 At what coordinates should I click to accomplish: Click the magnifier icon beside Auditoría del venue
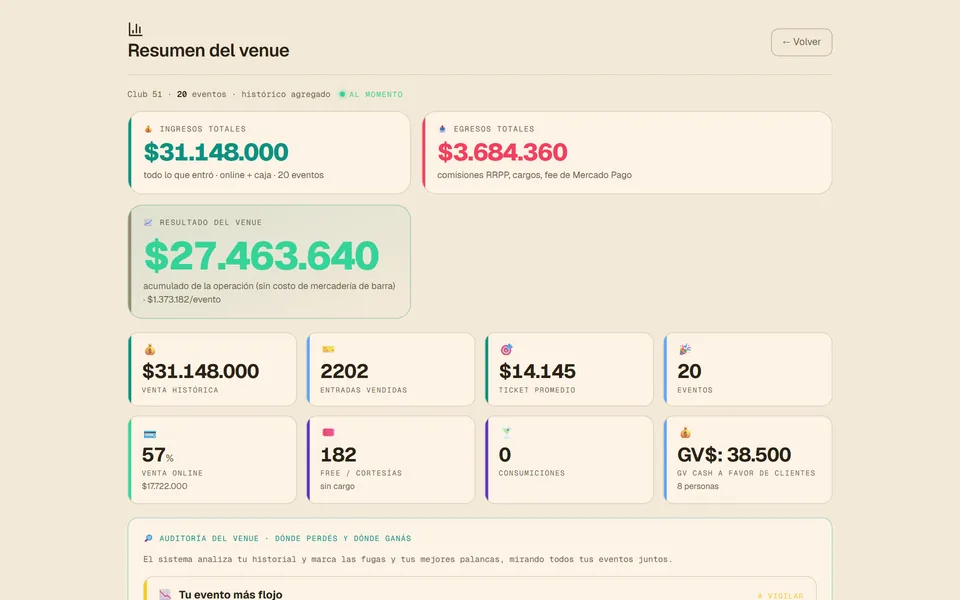point(148,538)
